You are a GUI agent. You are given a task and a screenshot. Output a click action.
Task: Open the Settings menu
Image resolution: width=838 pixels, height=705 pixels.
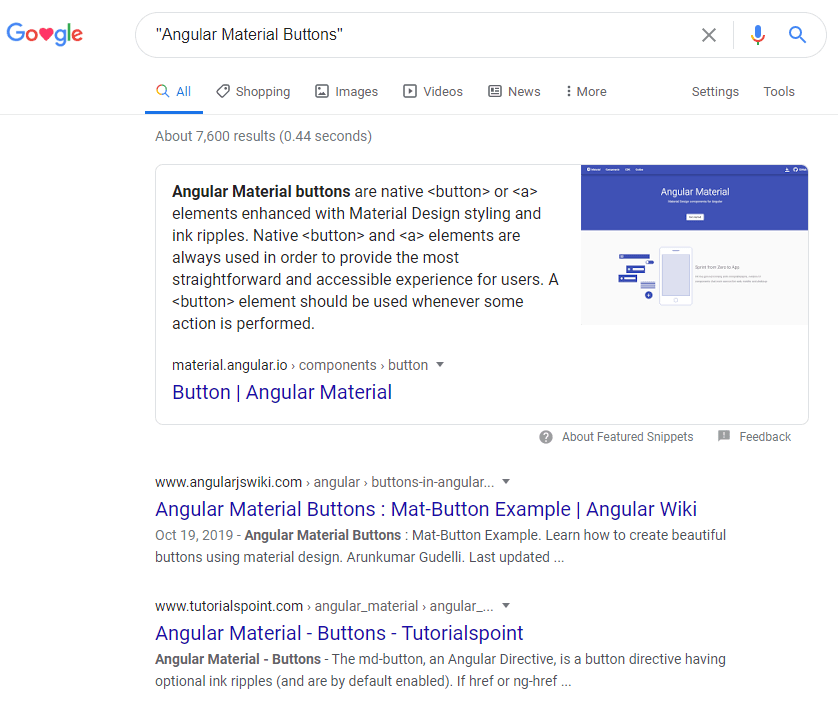pos(715,91)
